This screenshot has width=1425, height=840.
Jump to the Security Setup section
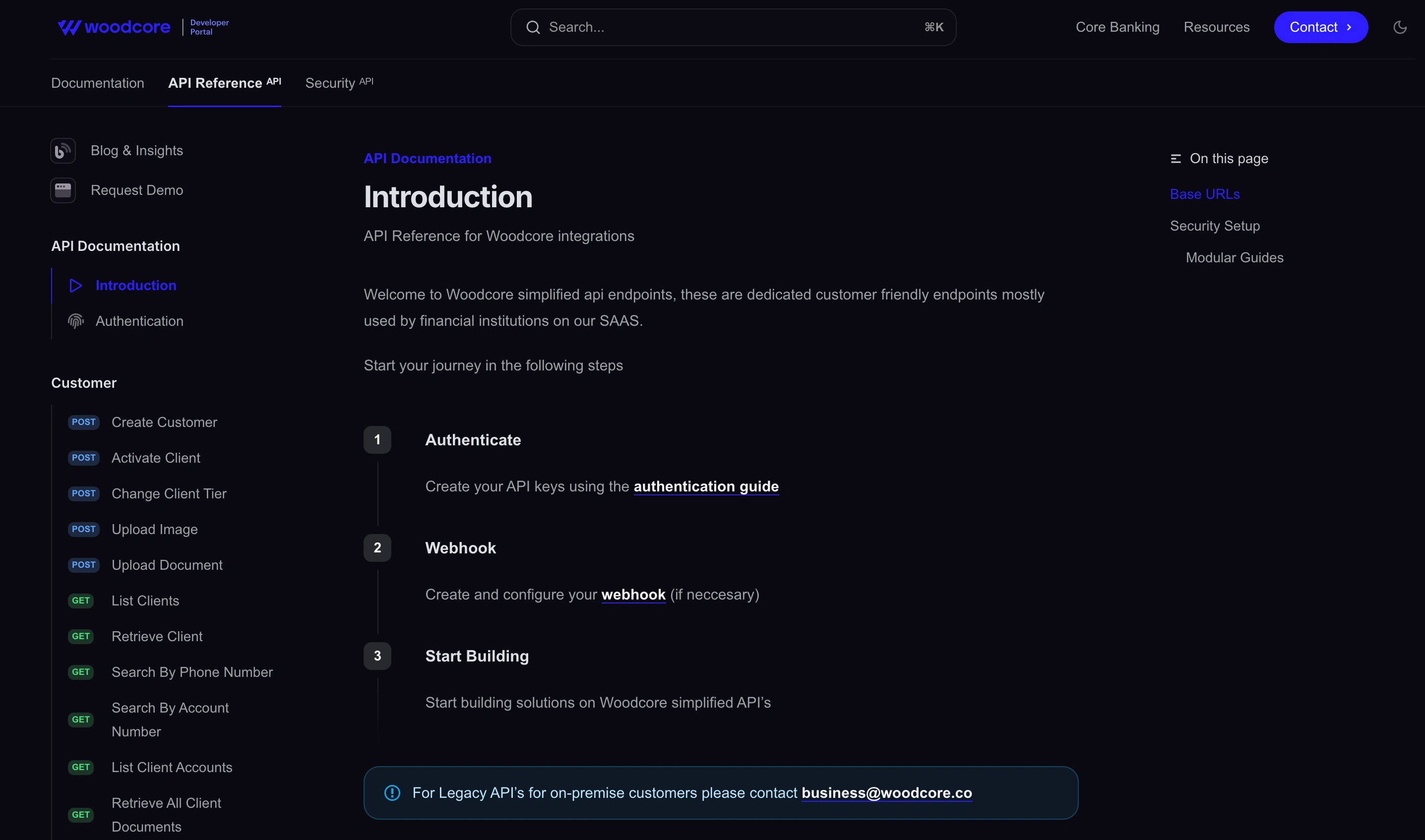point(1214,226)
